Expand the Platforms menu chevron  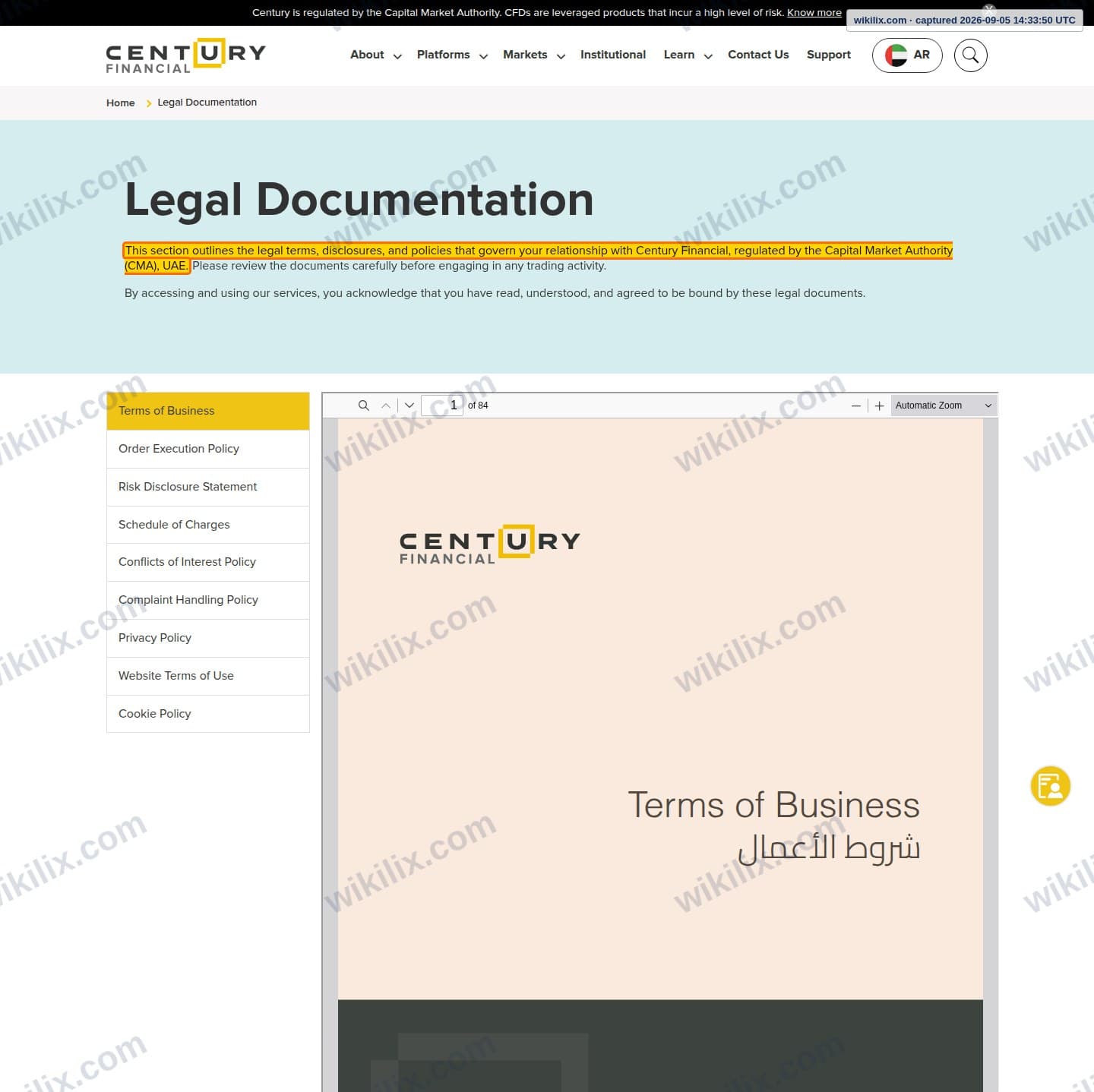[483, 56]
